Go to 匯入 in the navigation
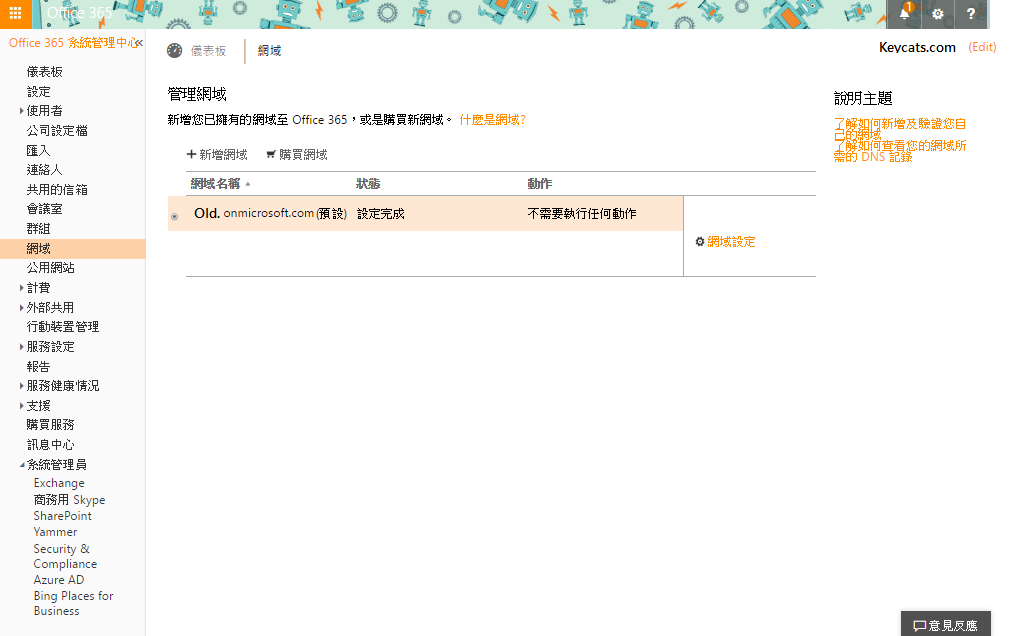 (38, 150)
